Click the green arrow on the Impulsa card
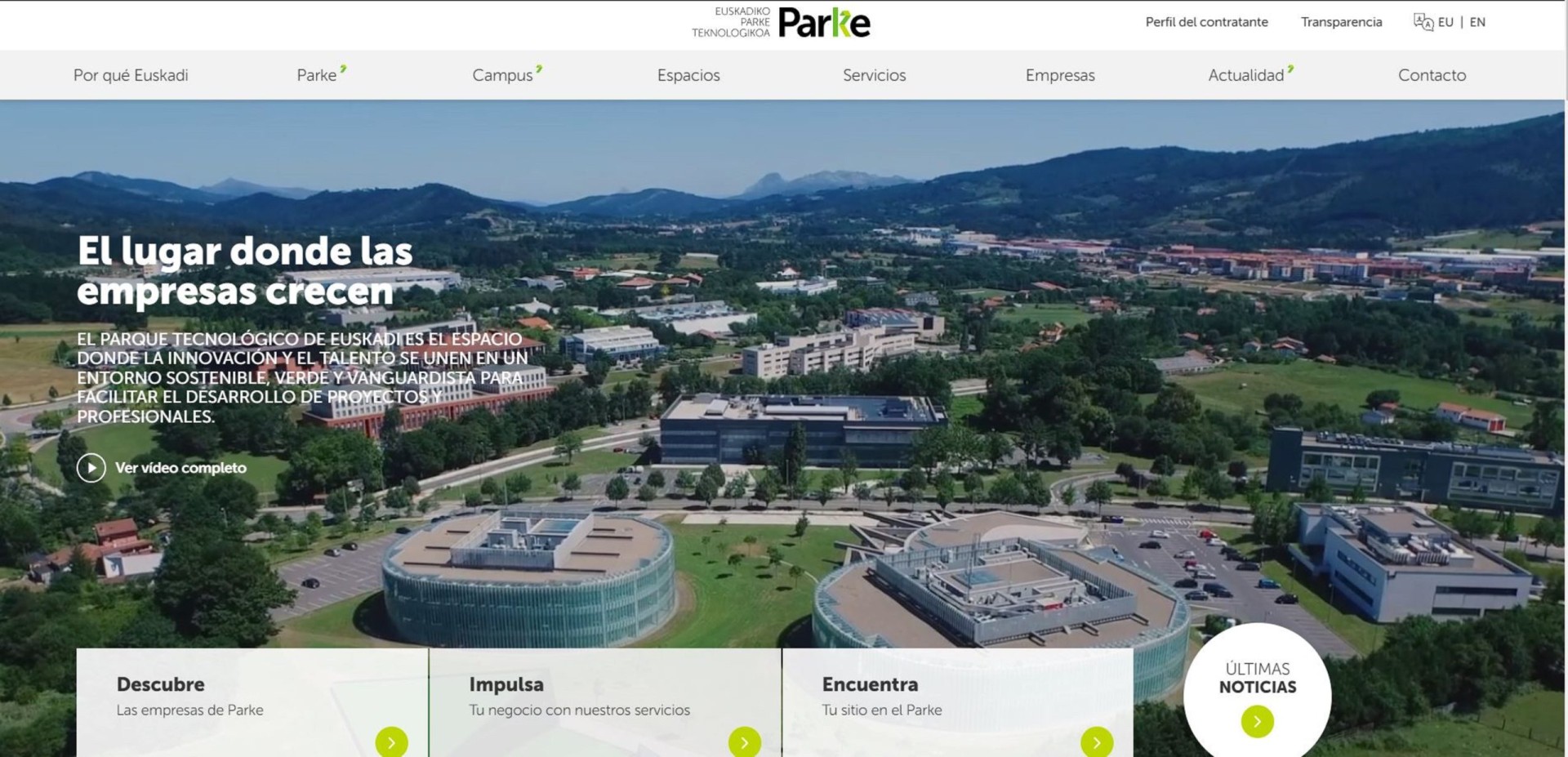This screenshot has height=757, width=1568. [x=744, y=743]
